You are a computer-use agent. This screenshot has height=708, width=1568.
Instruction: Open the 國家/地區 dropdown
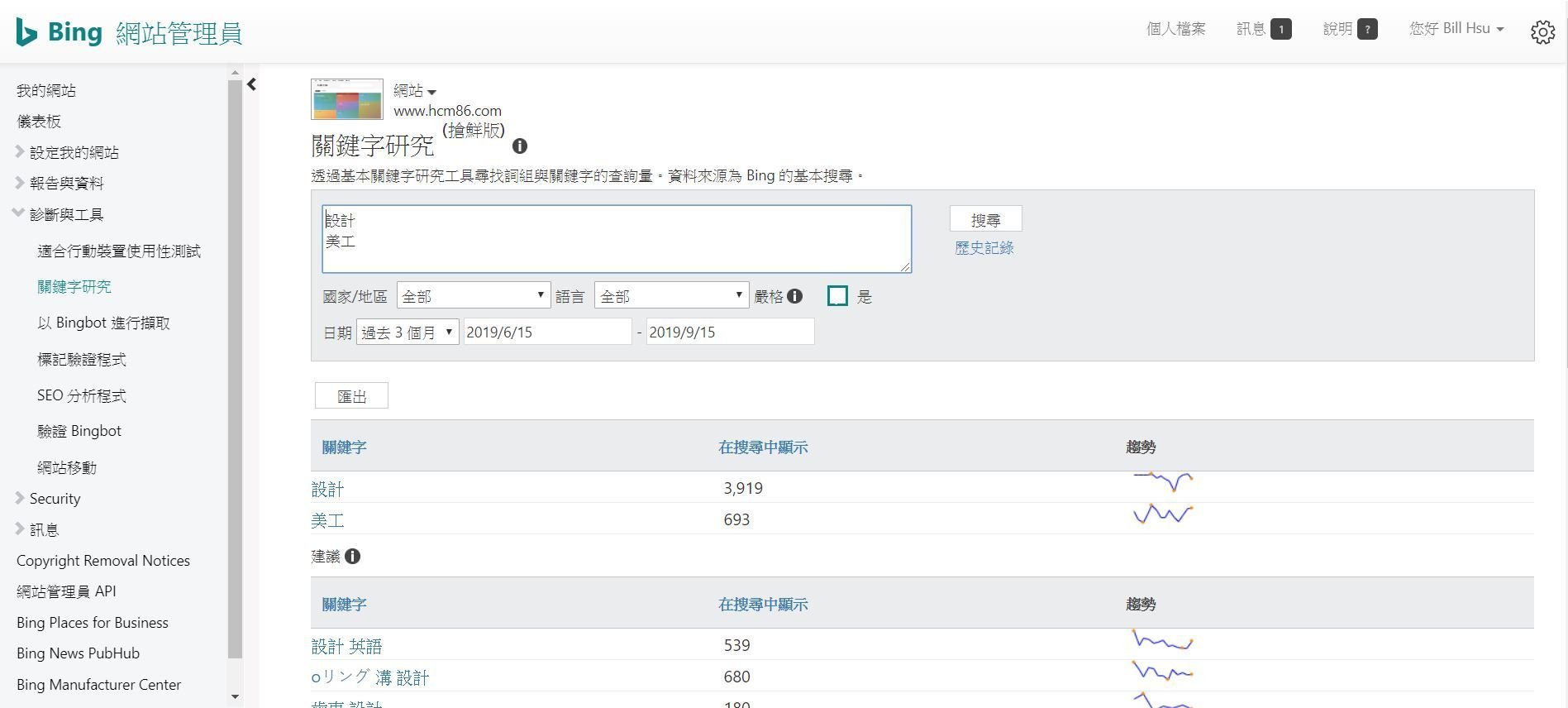tap(473, 296)
